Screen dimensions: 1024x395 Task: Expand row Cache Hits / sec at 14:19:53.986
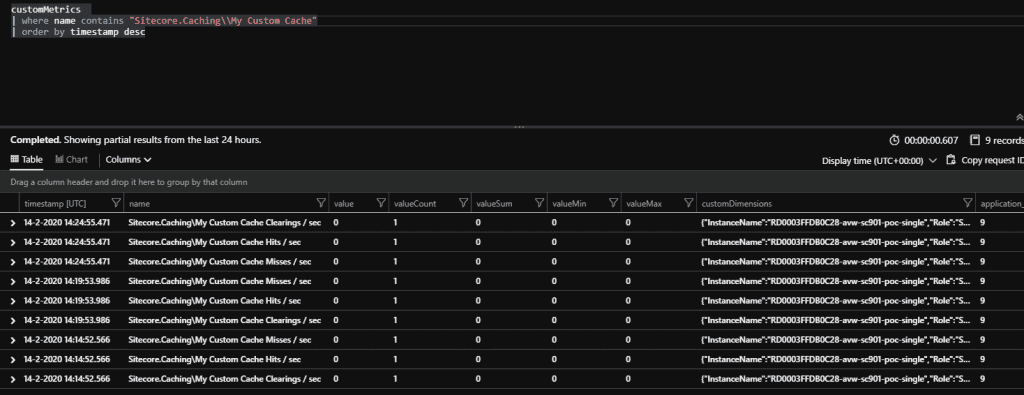coord(12,301)
